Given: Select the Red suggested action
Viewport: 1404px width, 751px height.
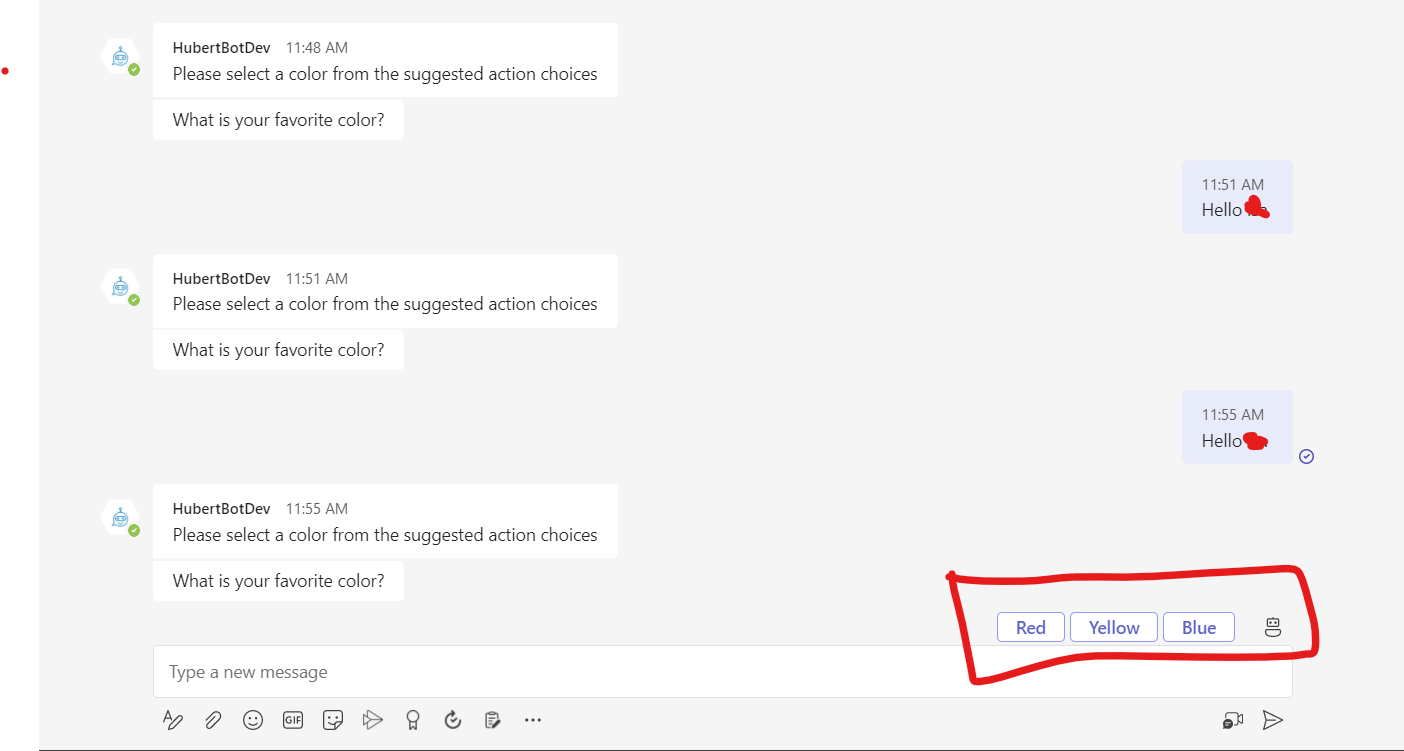Looking at the screenshot, I should point(1030,627).
